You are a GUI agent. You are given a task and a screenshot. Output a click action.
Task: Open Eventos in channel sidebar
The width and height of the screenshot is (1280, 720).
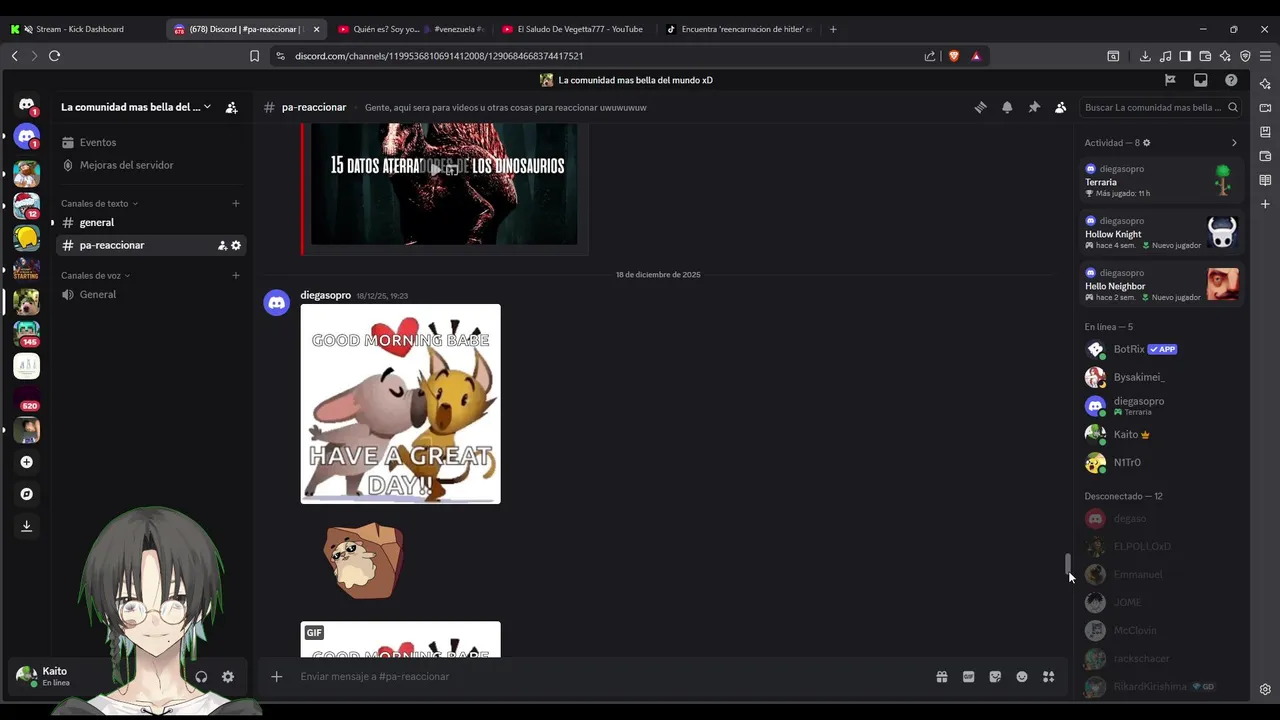150,143
